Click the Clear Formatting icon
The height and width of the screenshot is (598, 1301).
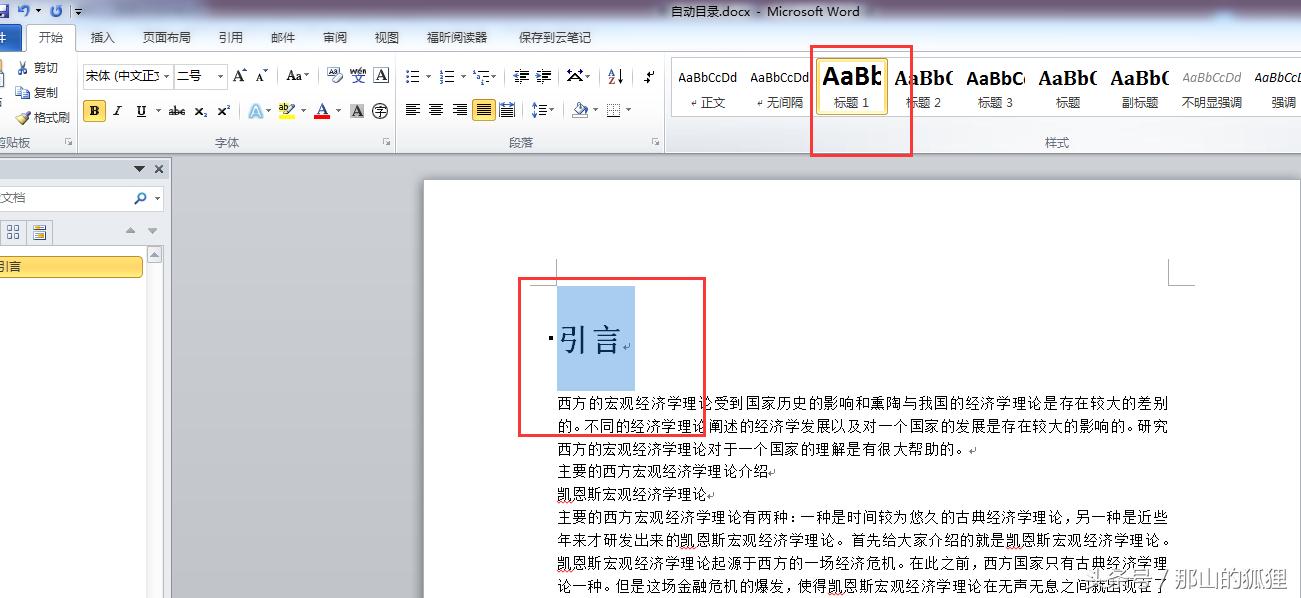pyautogui.click(x=336, y=75)
